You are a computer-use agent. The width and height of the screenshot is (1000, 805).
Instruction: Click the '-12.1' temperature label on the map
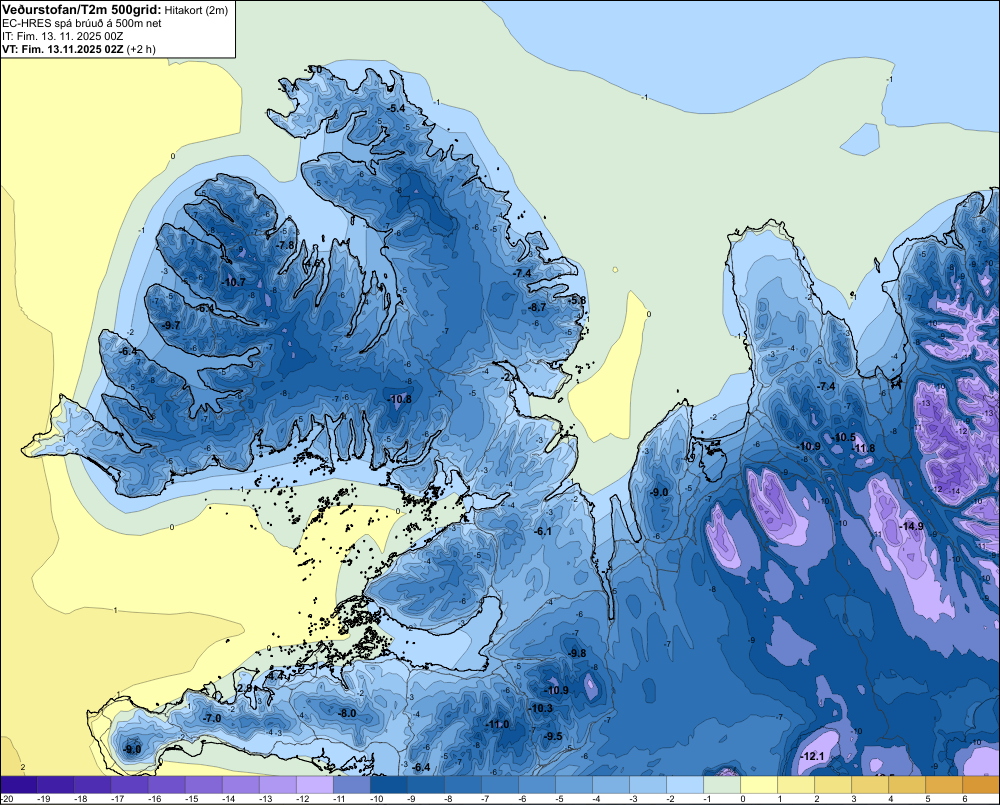tap(812, 757)
